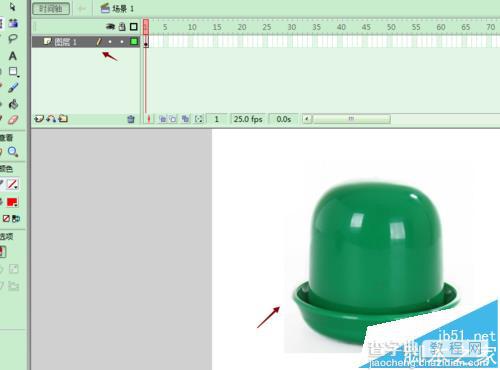Screen dimensions: 500x370
Task: Click the 25.0 fps frame rate field
Action: tap(248, 119)
